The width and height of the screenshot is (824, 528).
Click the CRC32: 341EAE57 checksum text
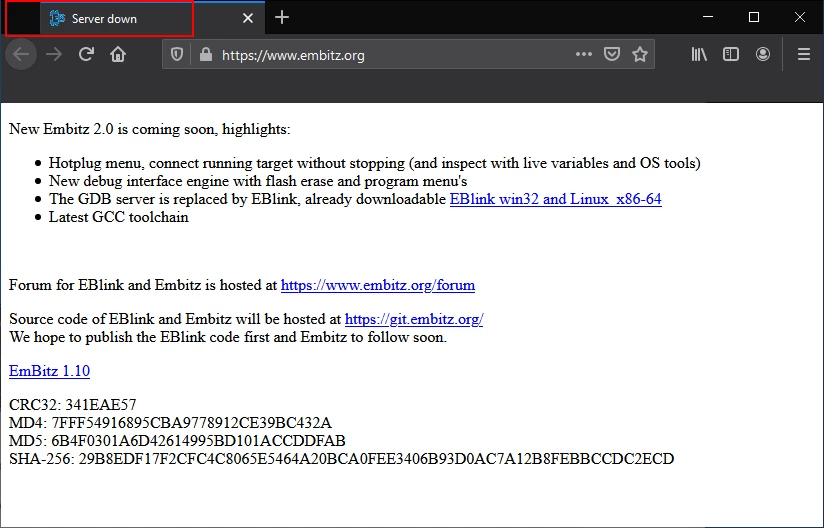pos(73,405)
